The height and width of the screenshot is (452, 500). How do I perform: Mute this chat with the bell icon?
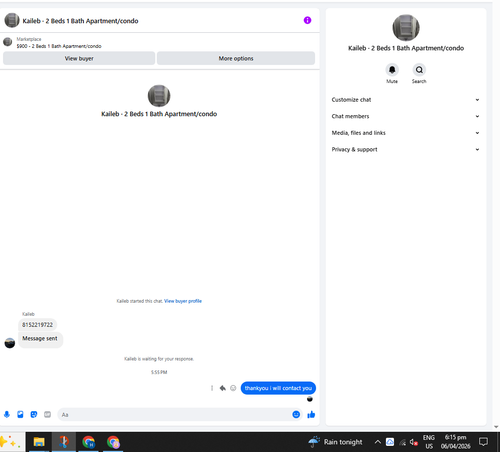pos(392,70)
